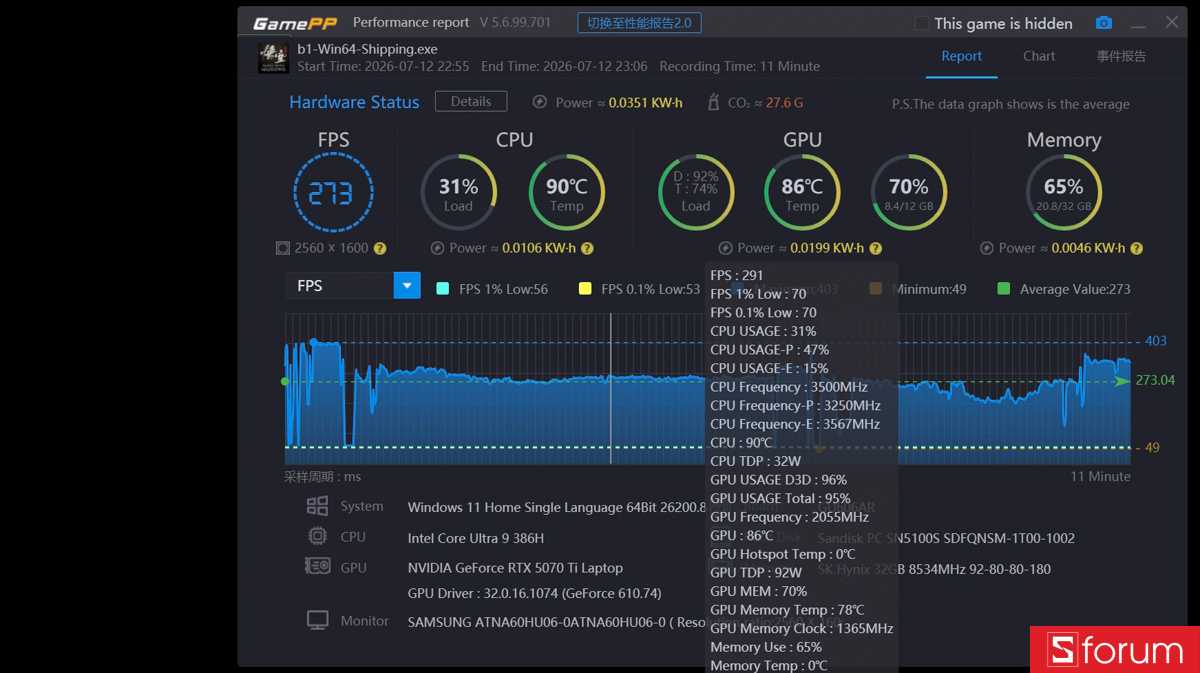The height and width of the screenshot is (673, 1200).
Task: Click the green Average Value legend swatch
Action: click(1004, 289)
